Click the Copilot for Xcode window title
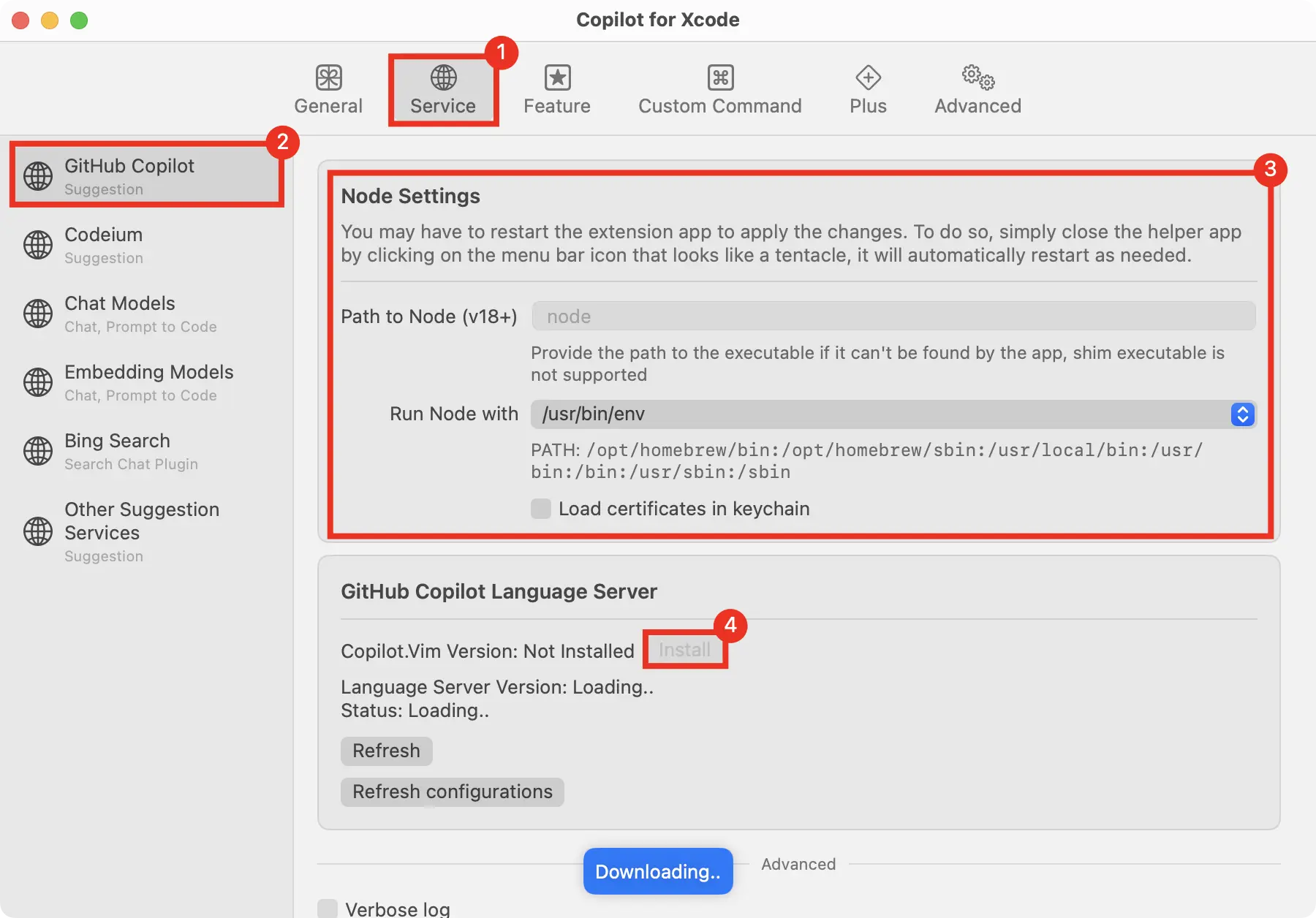The height and width of the screenshot is (918, 1316). click(658, 20)
